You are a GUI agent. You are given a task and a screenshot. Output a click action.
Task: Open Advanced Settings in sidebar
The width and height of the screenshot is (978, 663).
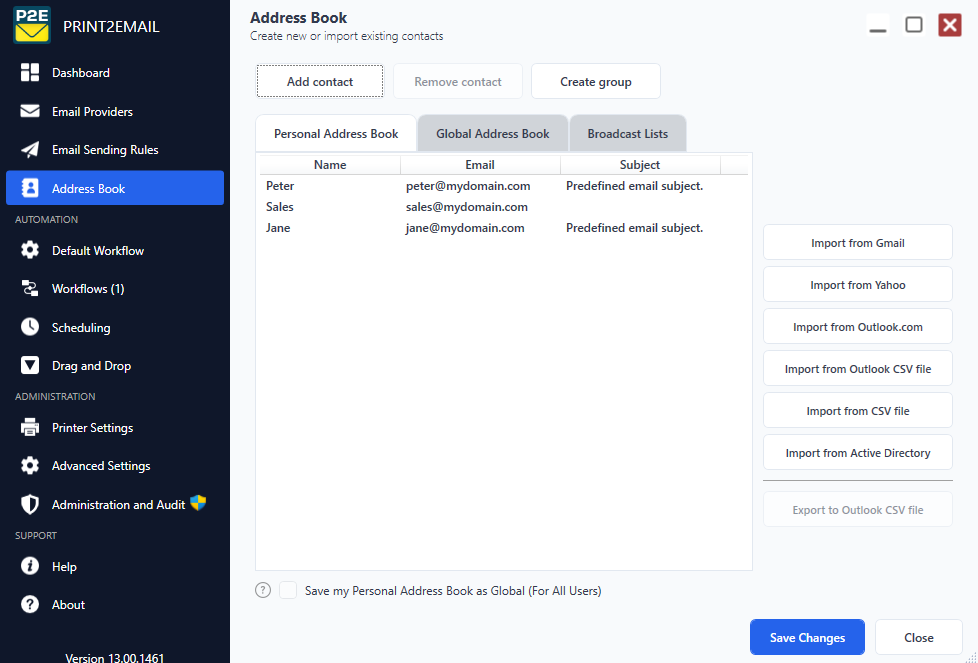(115, 466)
